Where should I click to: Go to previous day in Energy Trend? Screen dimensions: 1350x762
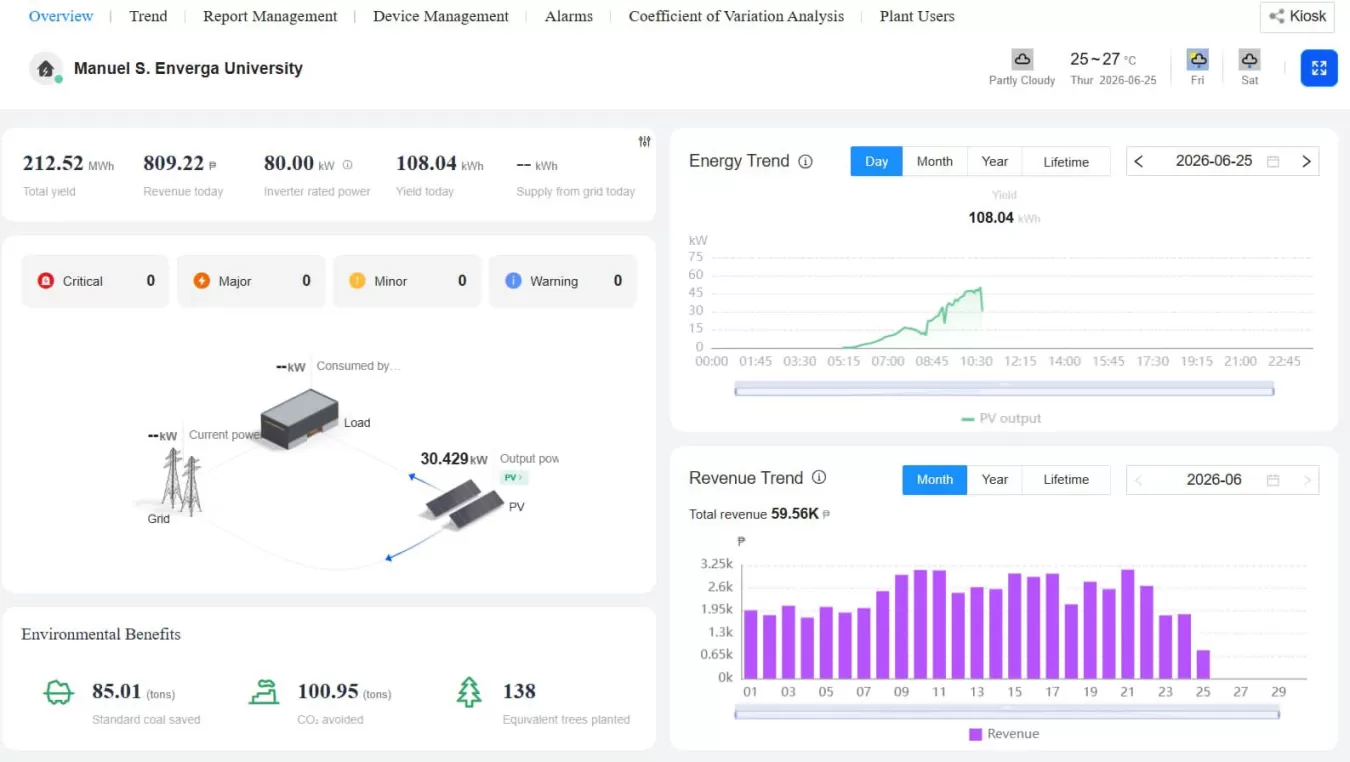(x=1139, y=161)
